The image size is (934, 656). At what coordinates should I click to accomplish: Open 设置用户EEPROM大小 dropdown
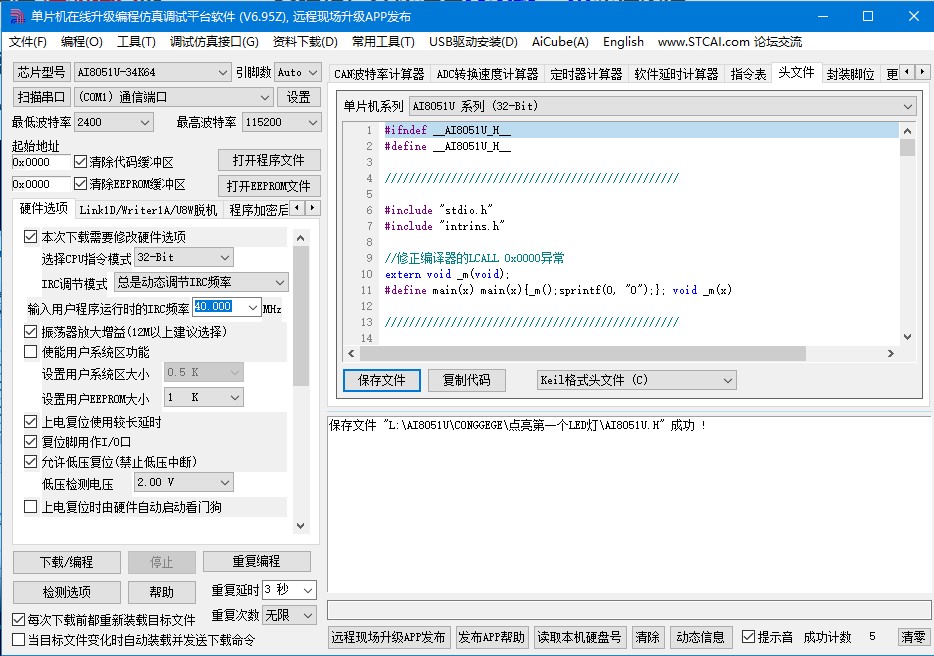[x=204, y=397]
